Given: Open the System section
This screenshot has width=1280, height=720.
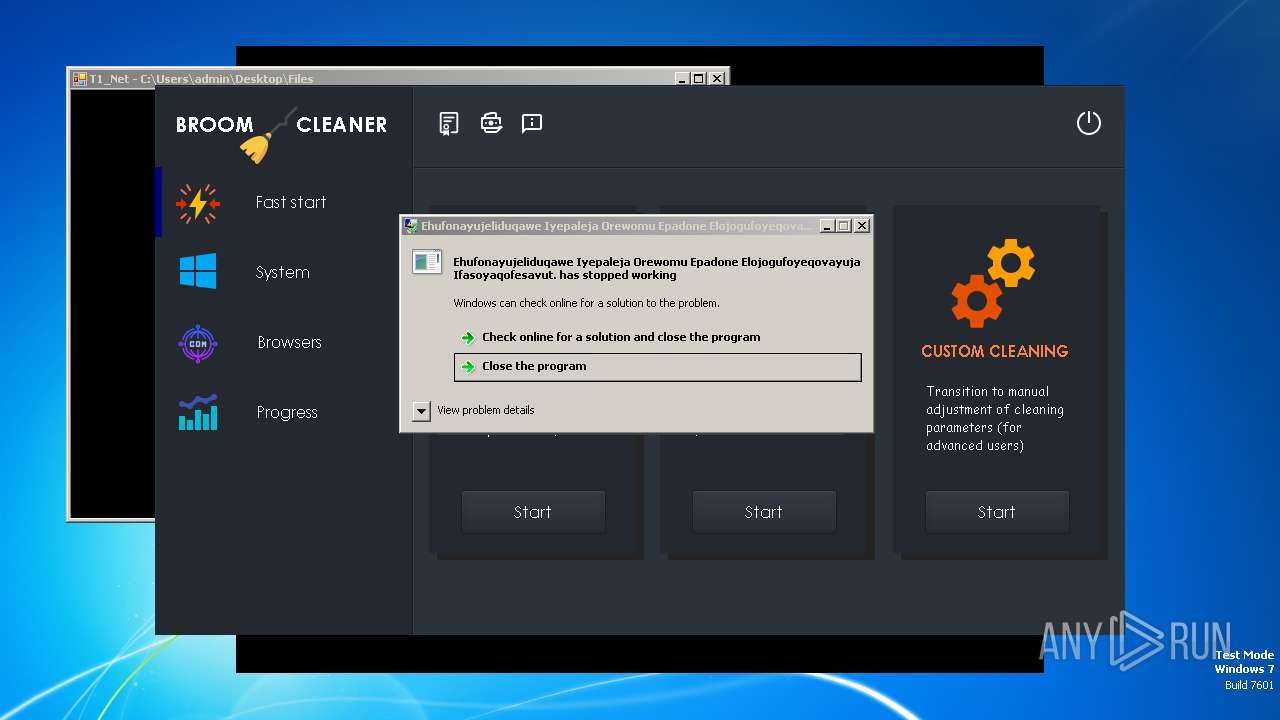Looking at the screenshot, I should [x=284, y=272].
